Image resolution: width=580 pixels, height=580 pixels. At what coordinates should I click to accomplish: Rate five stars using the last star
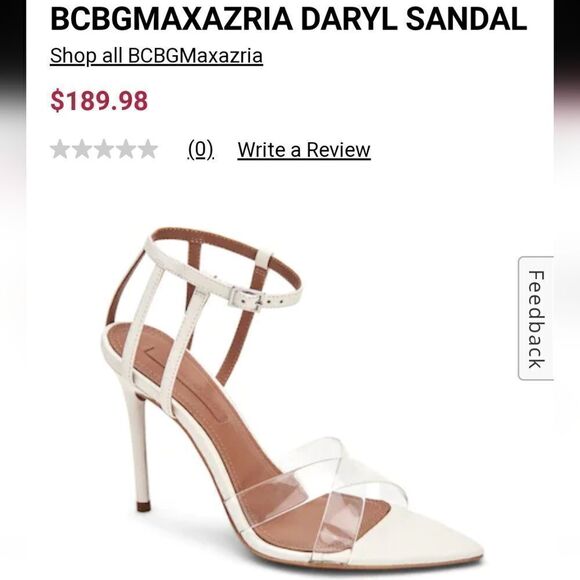tap(148, 149)
